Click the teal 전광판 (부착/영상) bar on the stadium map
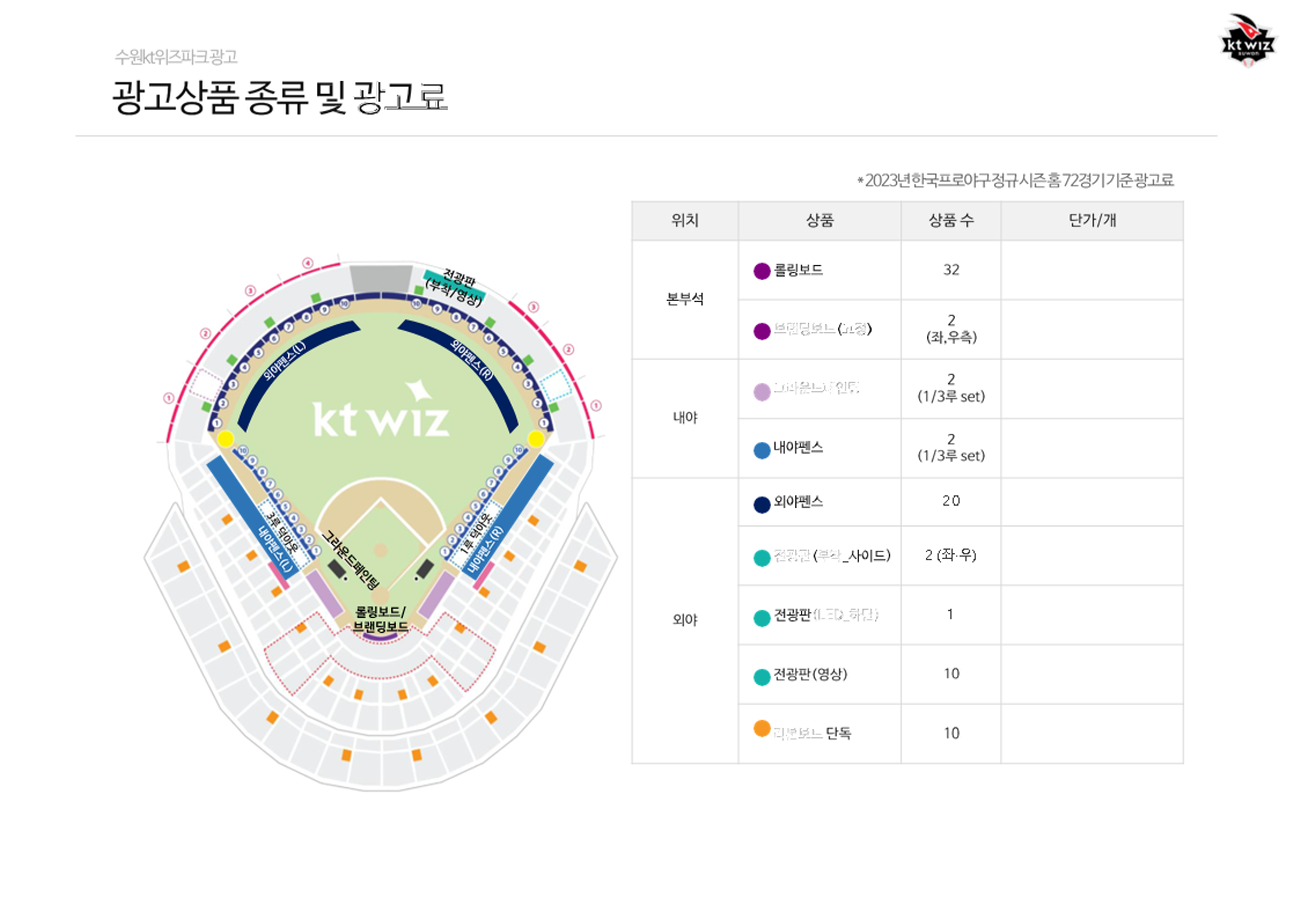This screenshot has width=1300, height=919. [454, 280]
